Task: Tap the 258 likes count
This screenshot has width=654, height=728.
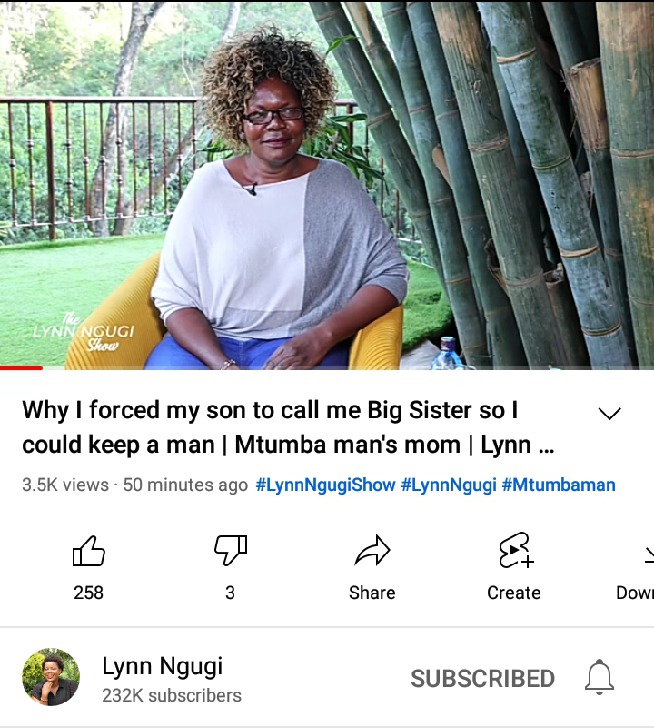Action: pyautogui.click(x=88, y=592)
